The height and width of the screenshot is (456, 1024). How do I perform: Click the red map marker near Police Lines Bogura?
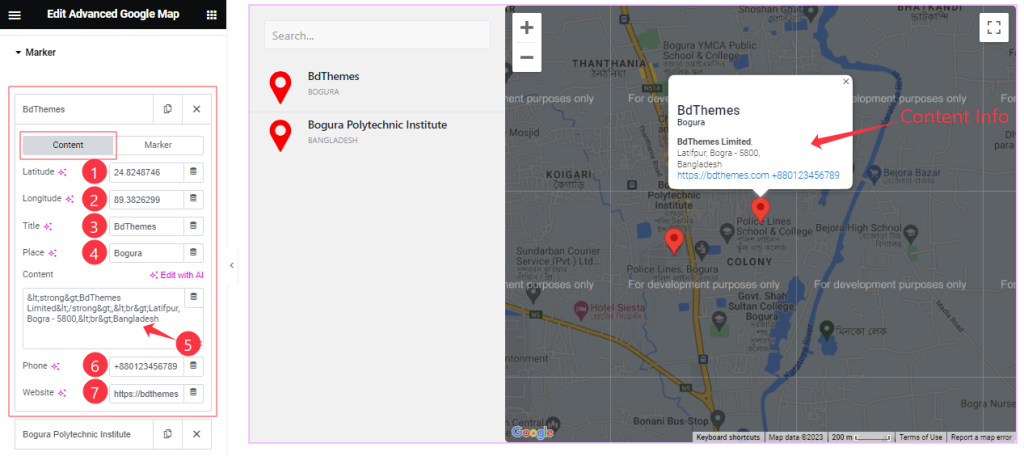674,241
